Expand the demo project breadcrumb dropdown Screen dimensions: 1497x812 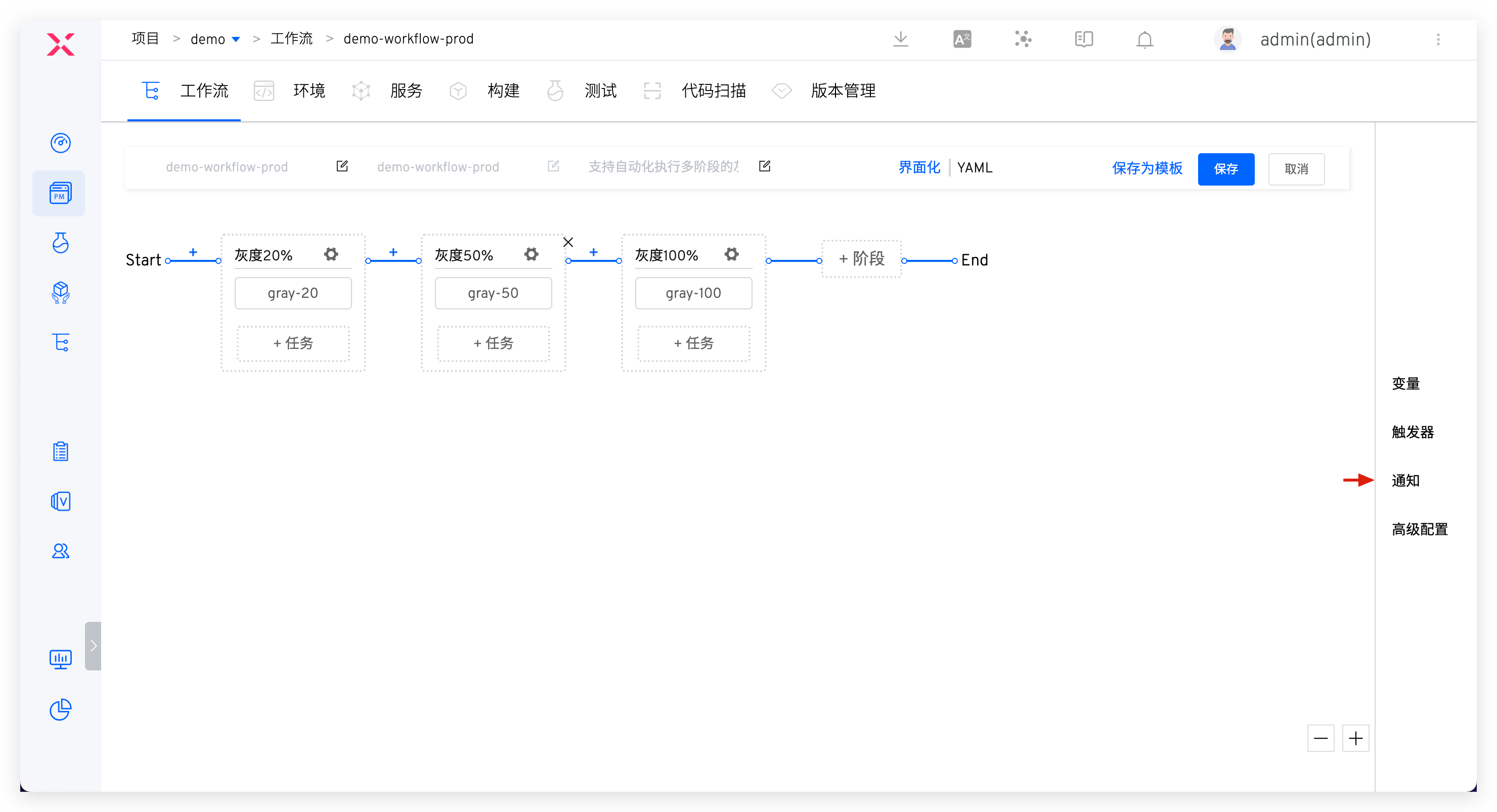237,38
